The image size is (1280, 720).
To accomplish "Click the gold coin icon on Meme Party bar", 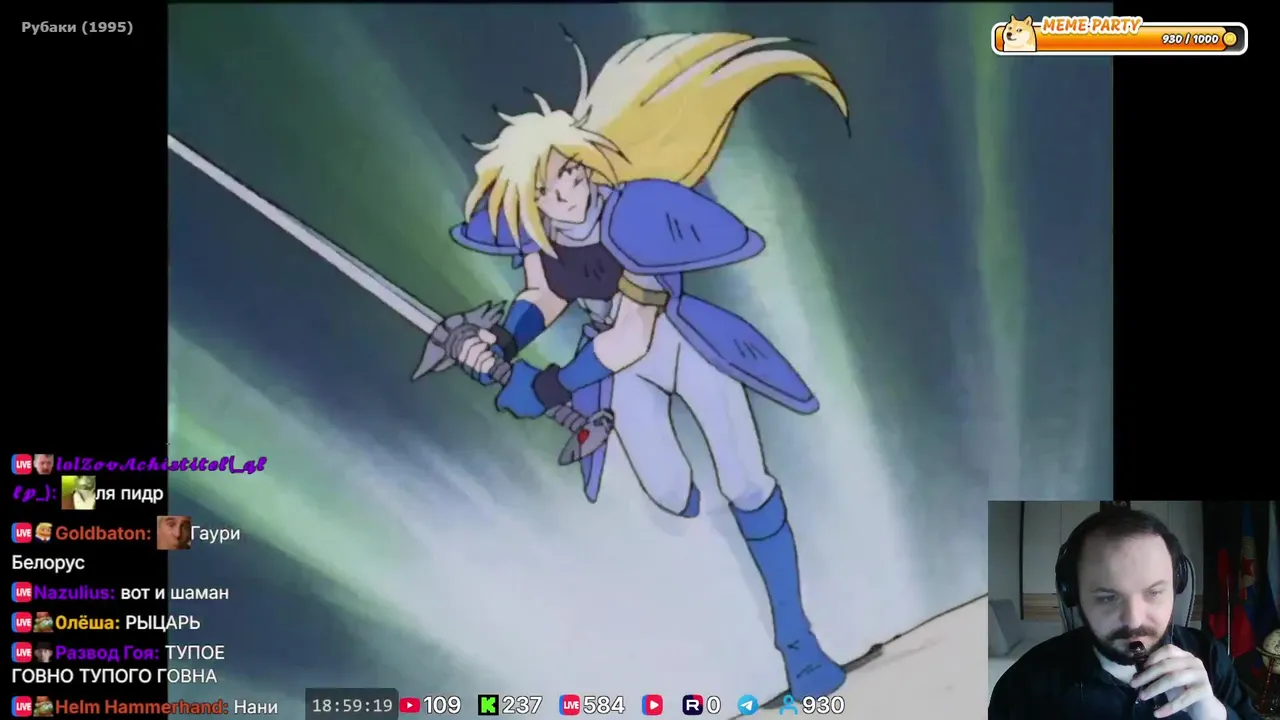I will point(1230,39).
